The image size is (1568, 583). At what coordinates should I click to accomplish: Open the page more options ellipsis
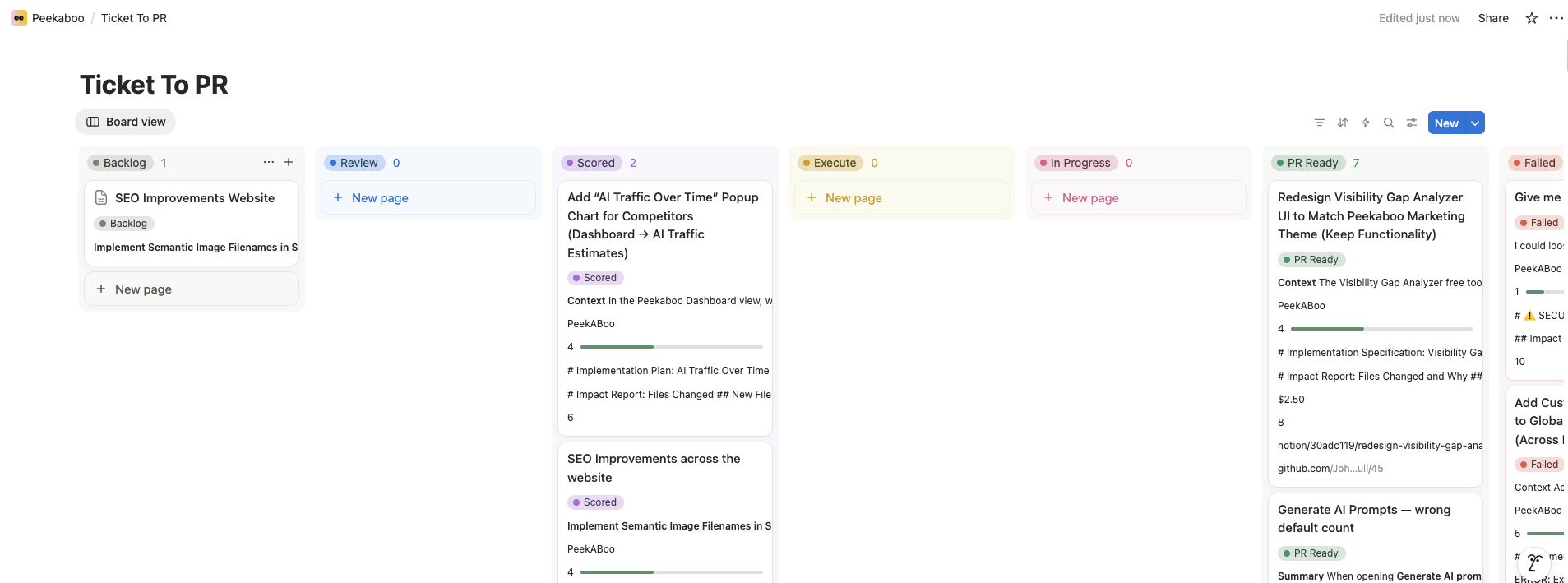point(1556,18)
